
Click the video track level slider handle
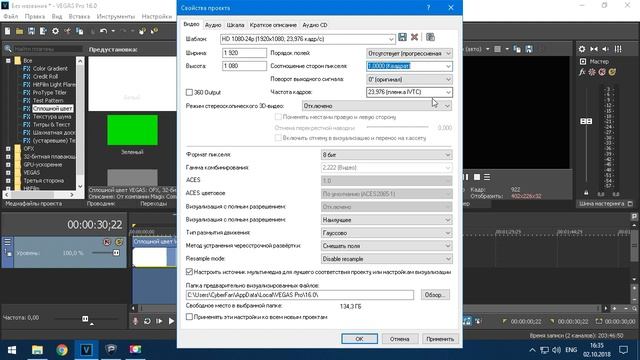point(116,253)
